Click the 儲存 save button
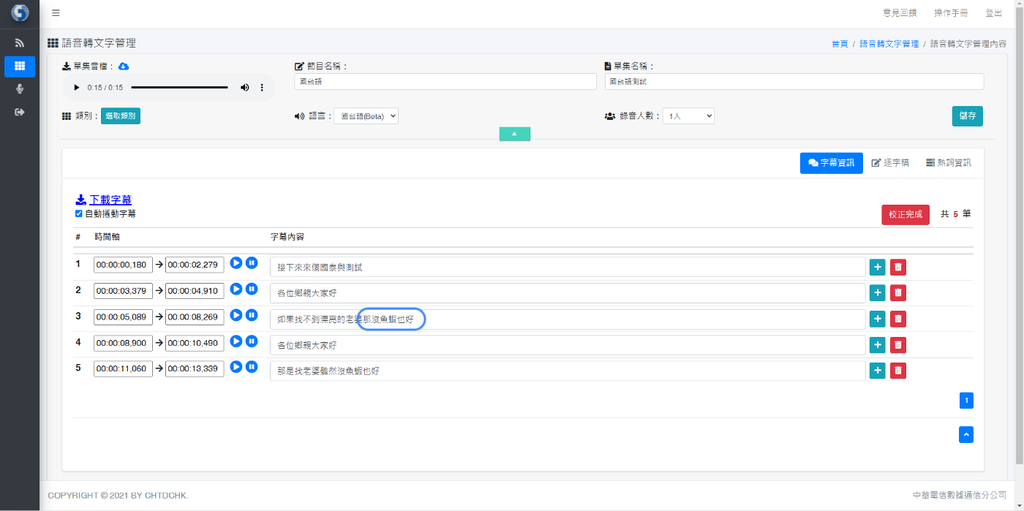Image resolution: width=1024 pixels, height=511 pixels. click(x=967, y=116)
